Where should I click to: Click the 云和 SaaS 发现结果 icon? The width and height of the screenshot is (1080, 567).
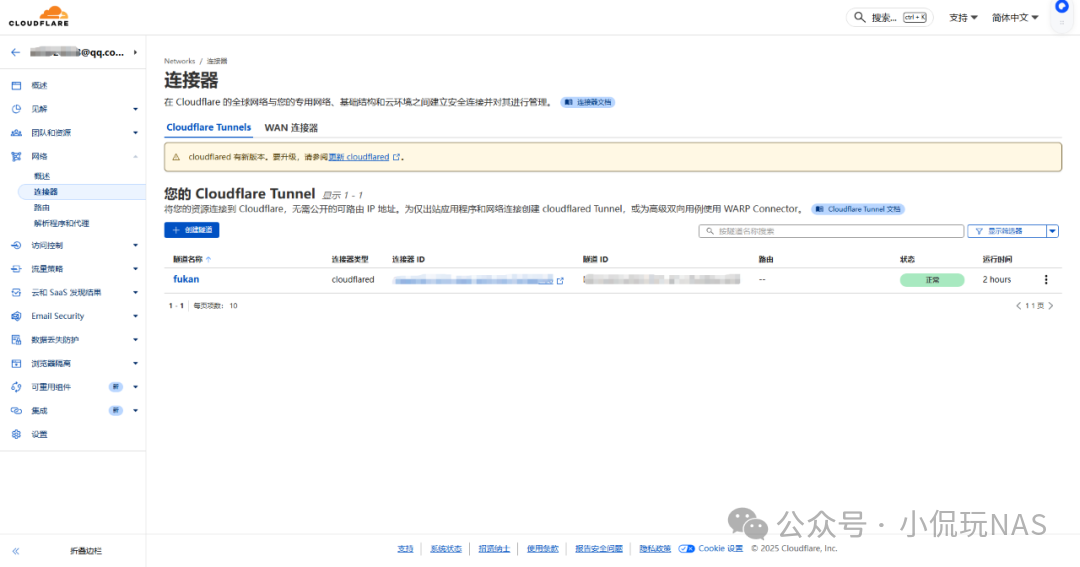[17, 292]
